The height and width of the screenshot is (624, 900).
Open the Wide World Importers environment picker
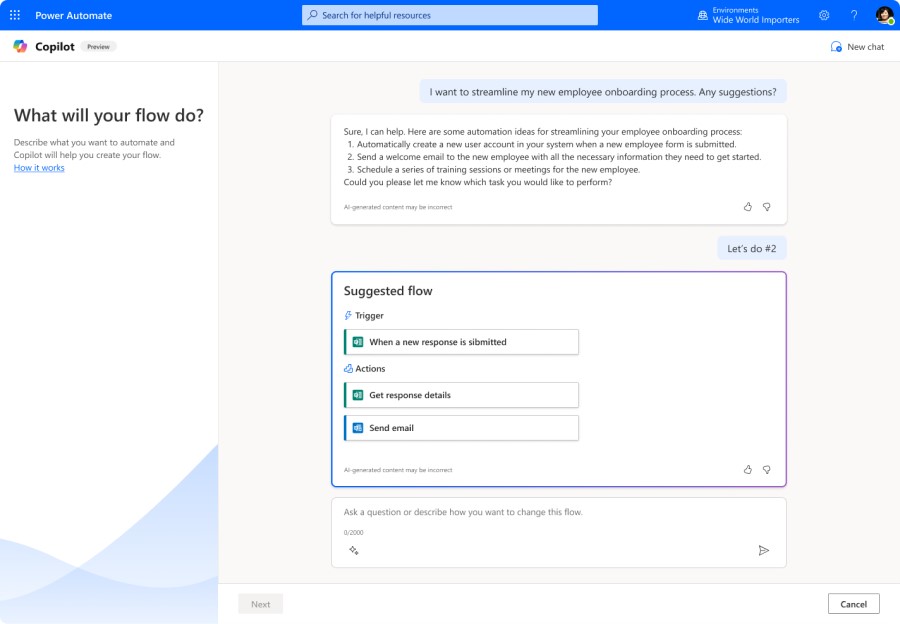752,14
